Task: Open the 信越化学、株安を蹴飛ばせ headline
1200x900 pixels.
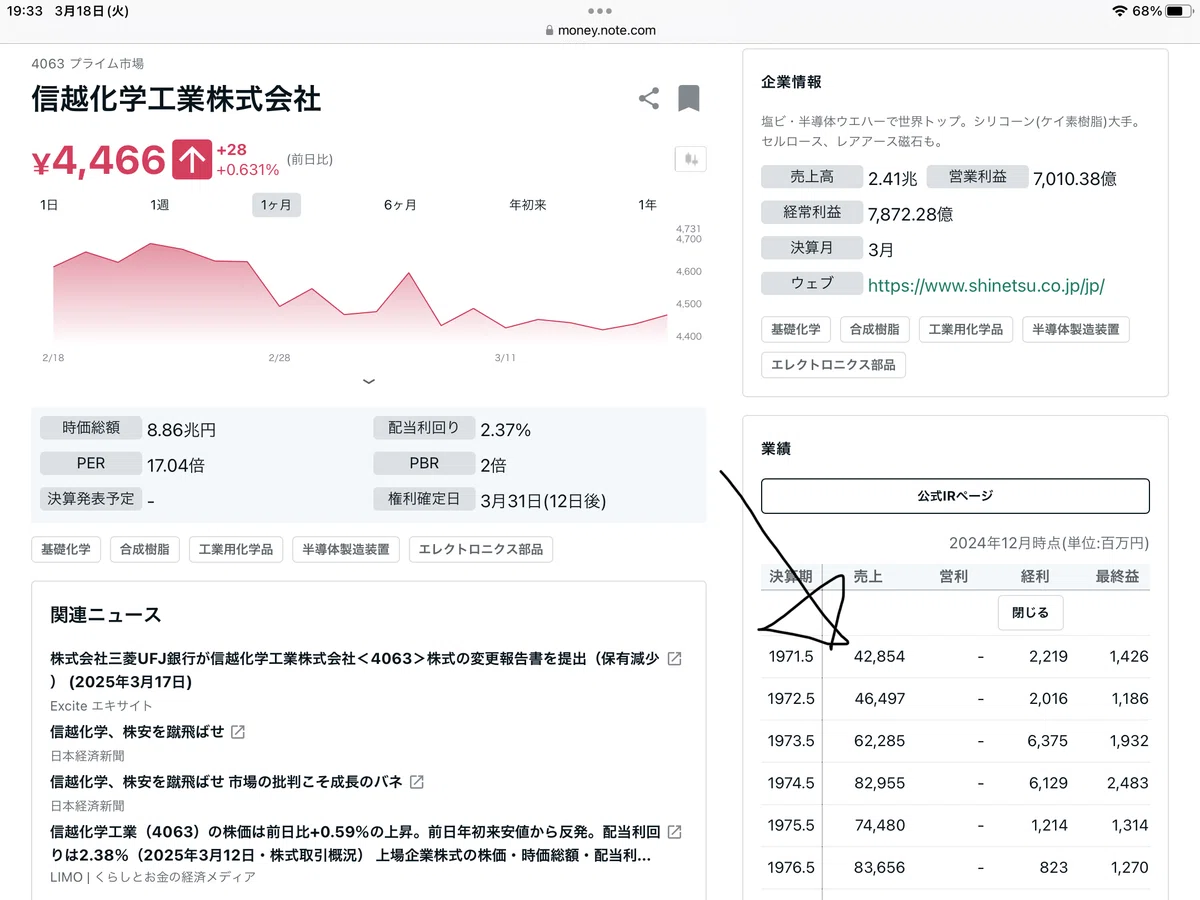Action: pyautogui.click(x=137, y=731)
